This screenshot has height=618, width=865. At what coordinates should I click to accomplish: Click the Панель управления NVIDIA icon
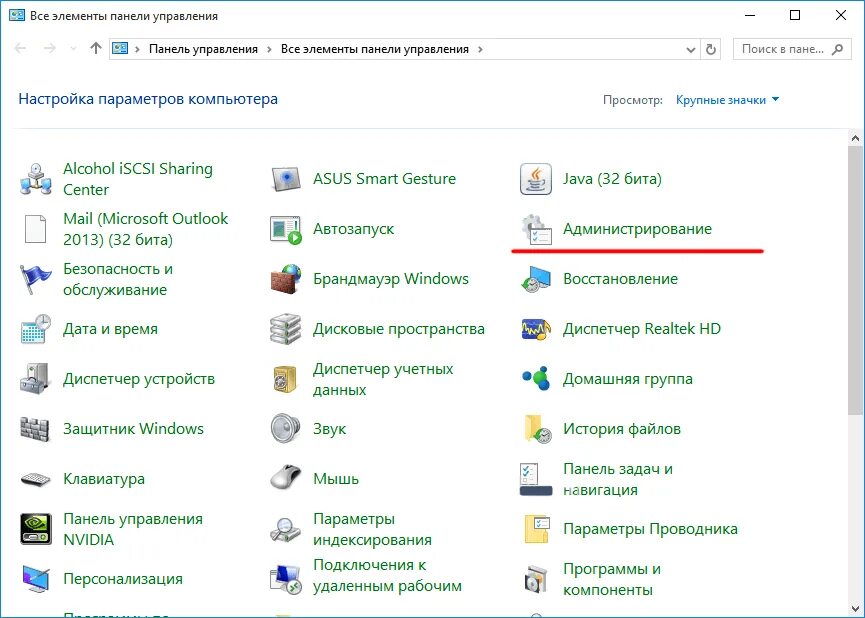tap(36, 529)
